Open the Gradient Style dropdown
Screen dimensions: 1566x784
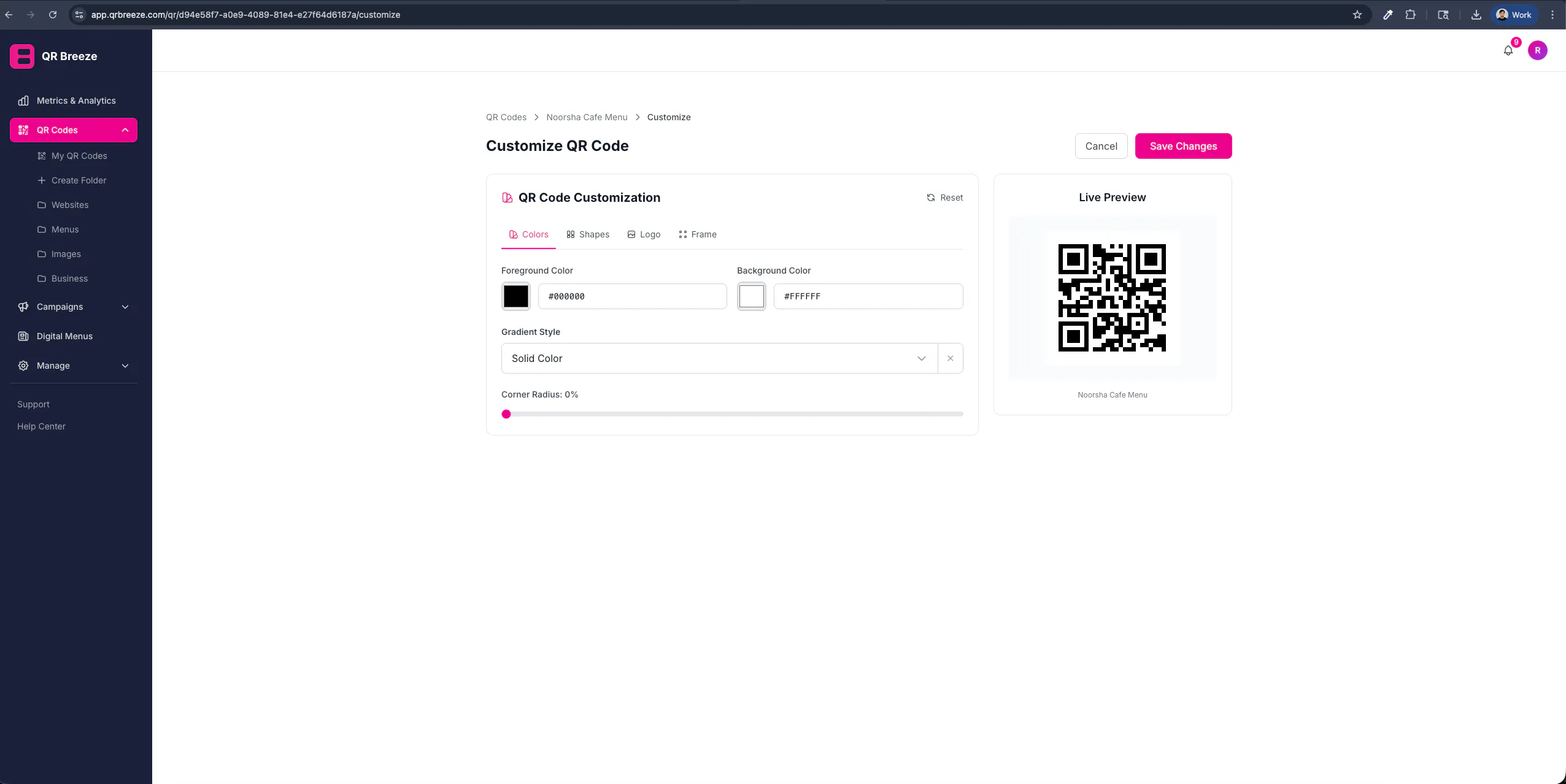tap(719, 358)
